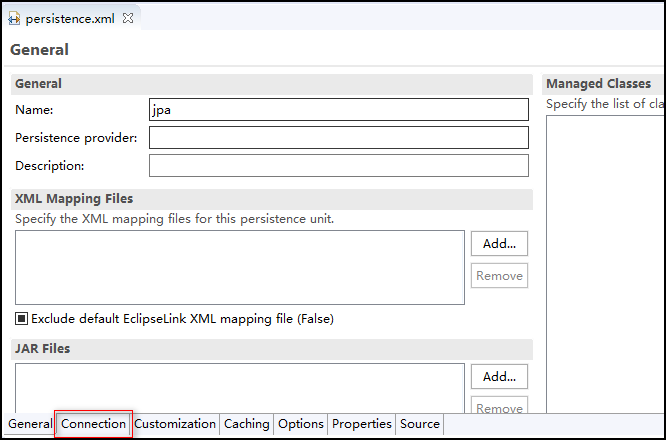The image size is (666, 440).
Task: Close the persistence.xml editor tab
Action: pos(128,18)
